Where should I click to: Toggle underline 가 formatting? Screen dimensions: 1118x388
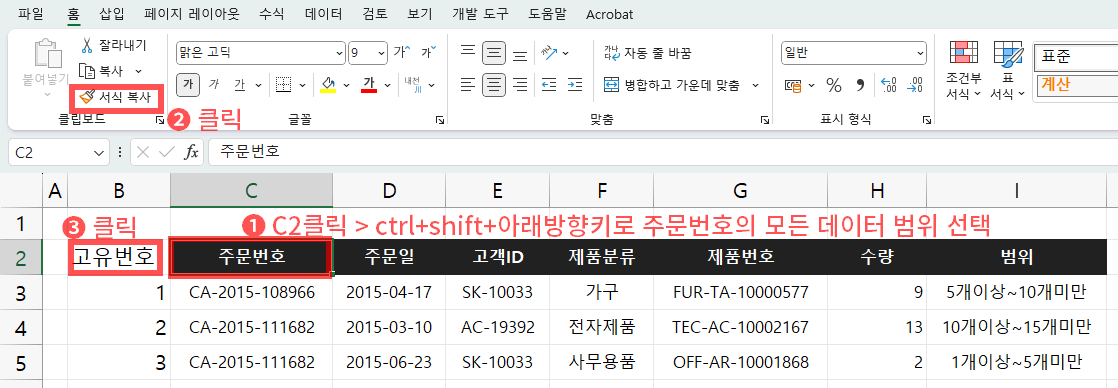pos(240,85)
